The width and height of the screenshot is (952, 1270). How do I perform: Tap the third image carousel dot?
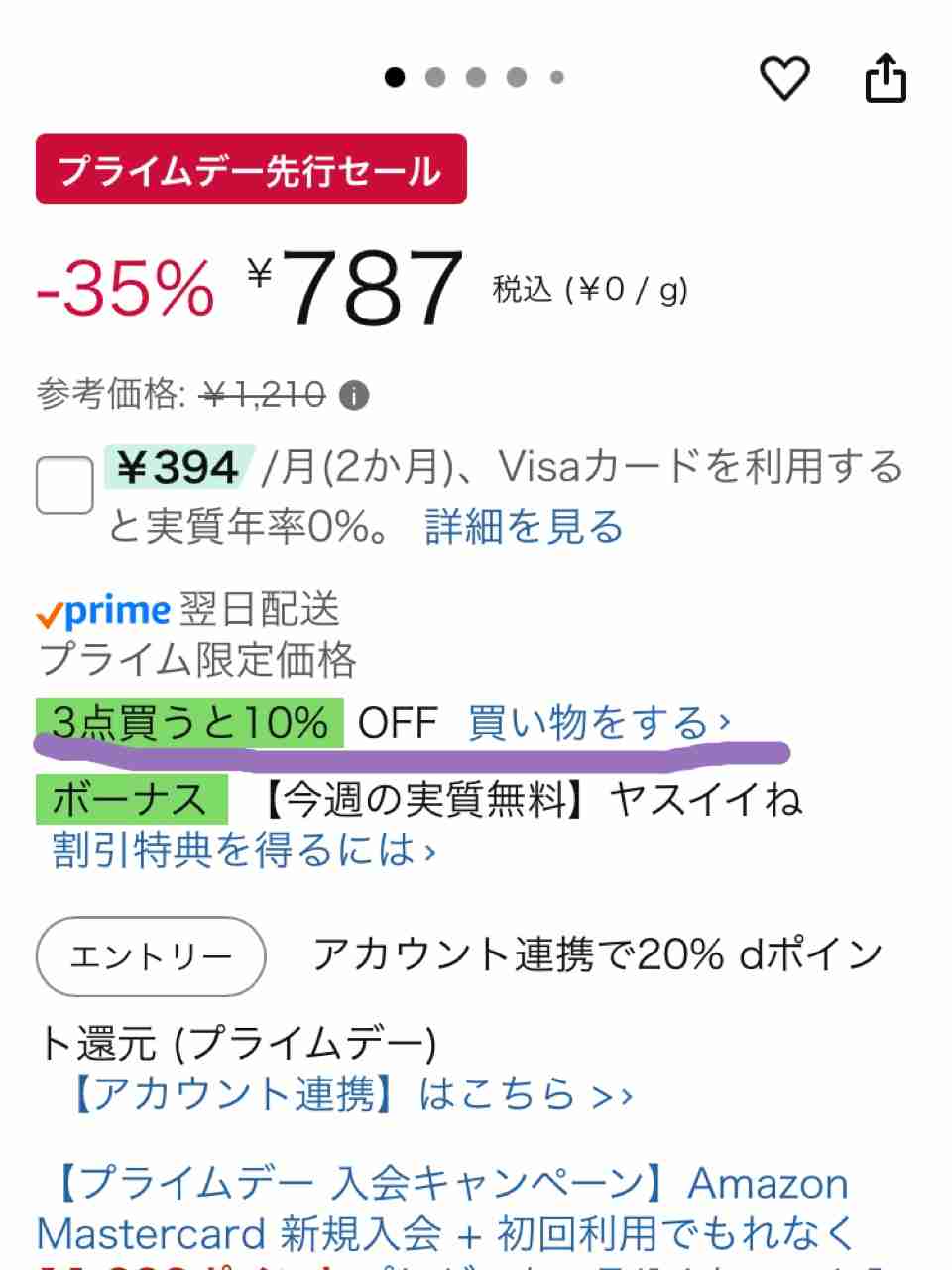(x=476, y=77)
